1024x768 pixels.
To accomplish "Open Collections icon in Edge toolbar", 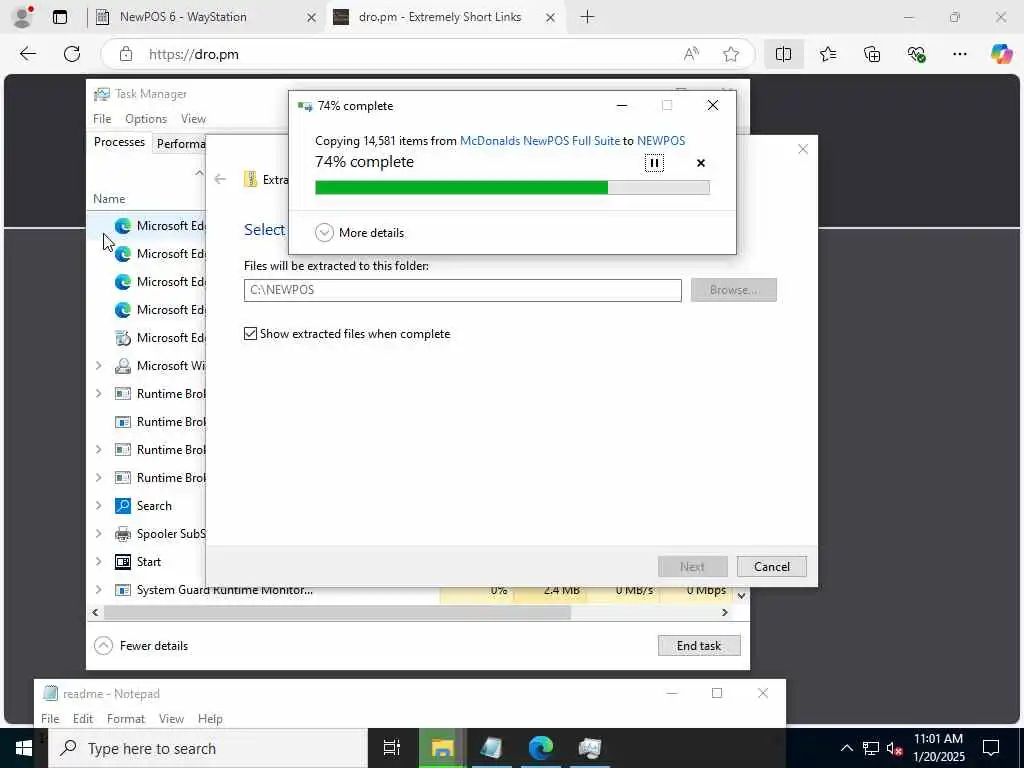I will click(x=872, y=54).
